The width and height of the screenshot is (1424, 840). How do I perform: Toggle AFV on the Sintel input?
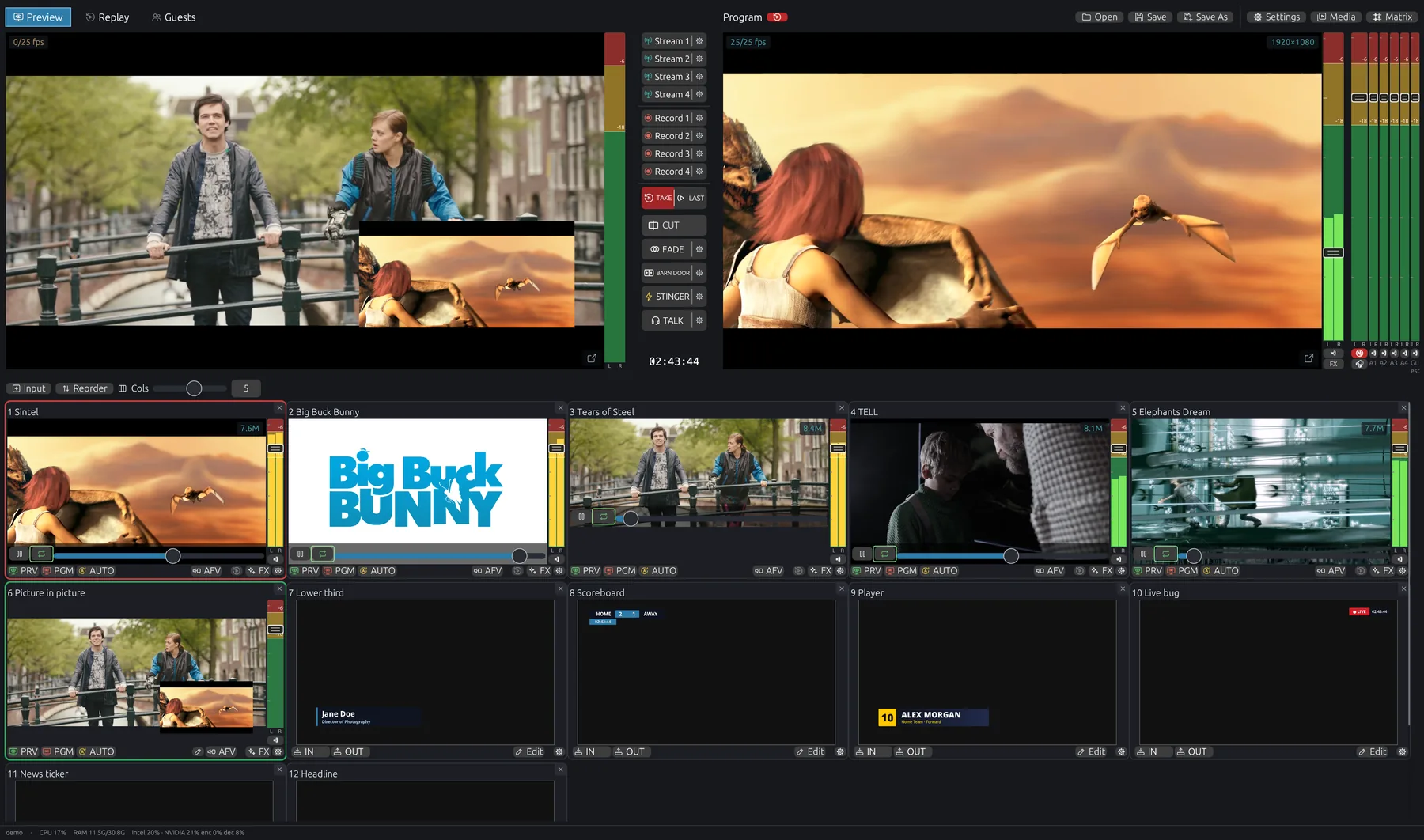point(207,571)
